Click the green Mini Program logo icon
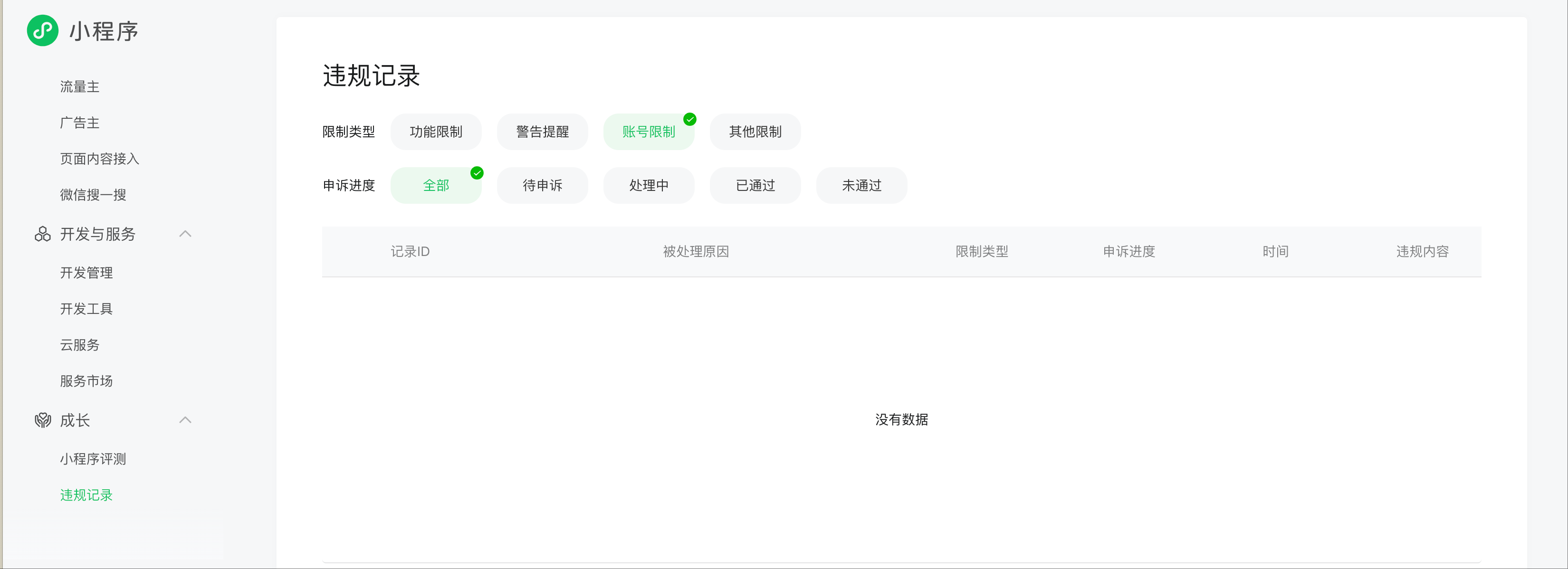 (43, 30)
